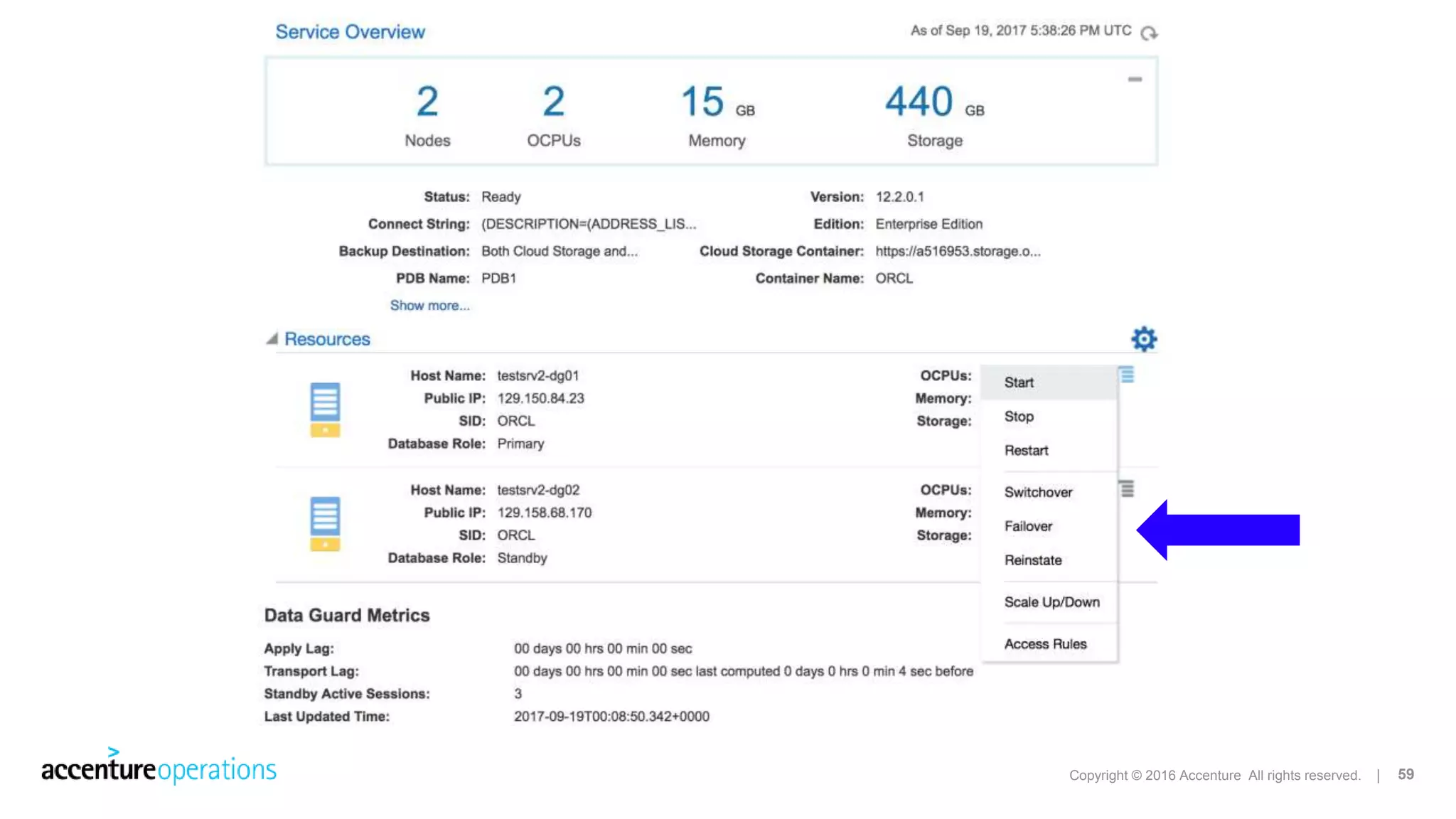Open the testsrv2-dg02 node hamburger menu icon
This screenshot has height=819, width=1456.
(1127, 488)
